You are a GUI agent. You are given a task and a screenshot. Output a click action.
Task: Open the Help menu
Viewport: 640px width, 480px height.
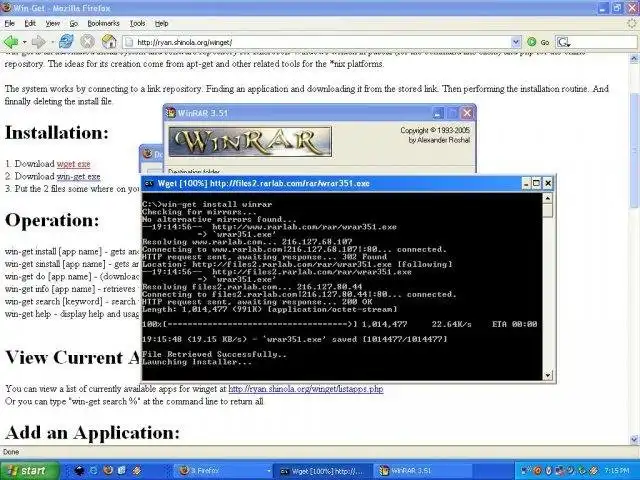(162, 24)
